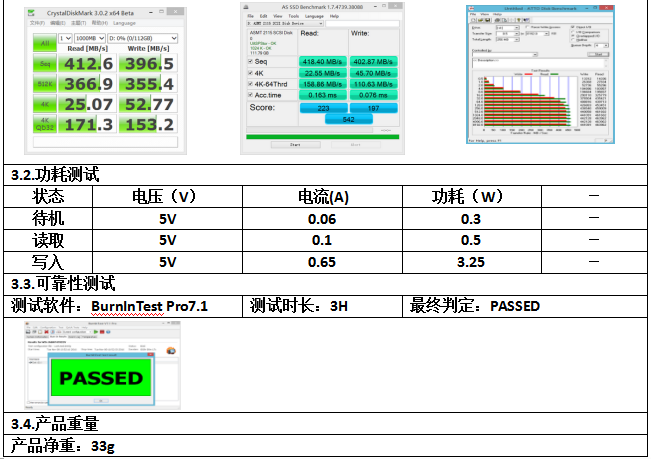Click the Start button in AS SSD Benchmark
Screen dimensions: 651x459
295,145
